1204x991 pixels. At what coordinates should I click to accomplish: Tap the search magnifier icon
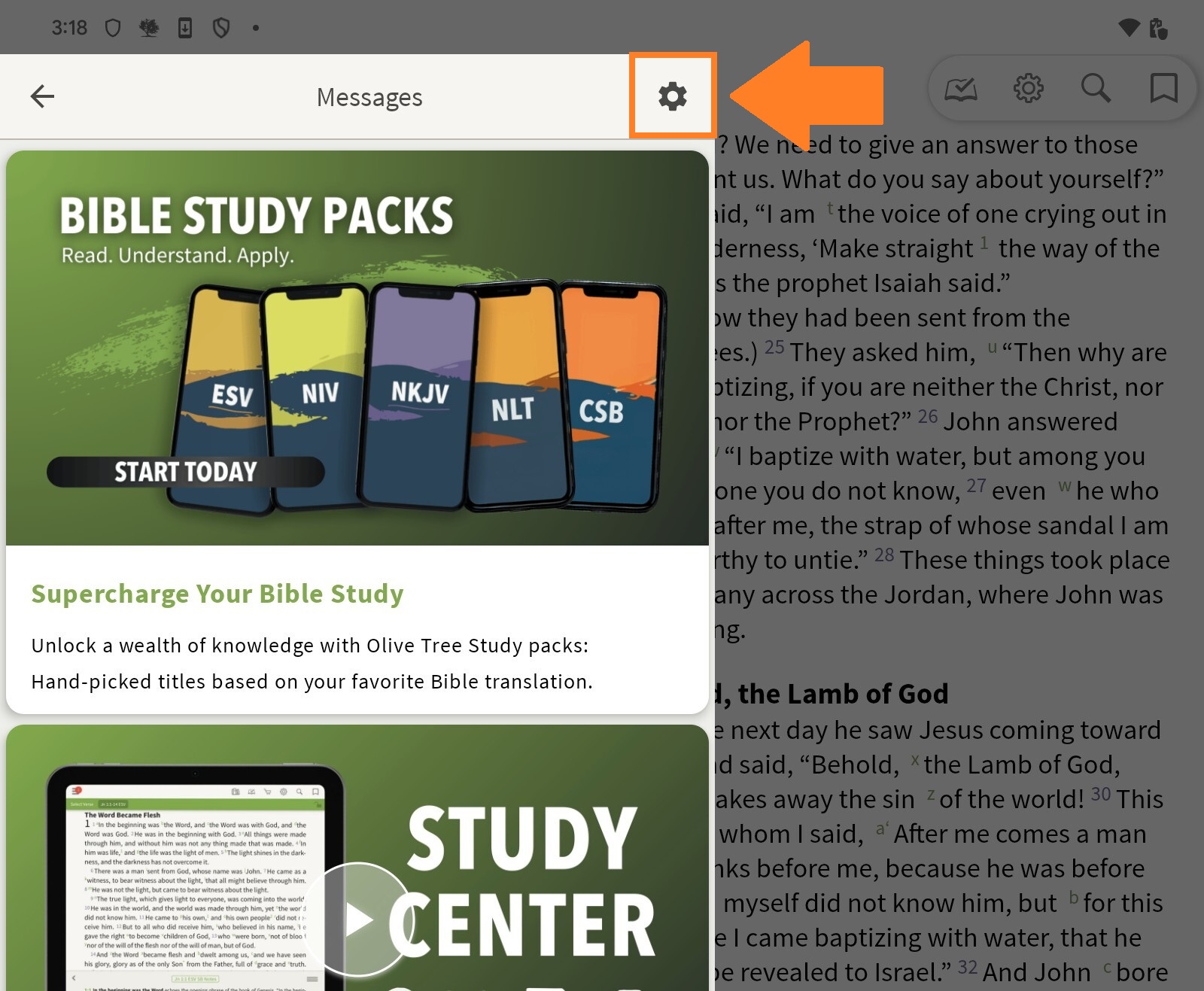click(x=1096, y=88)
